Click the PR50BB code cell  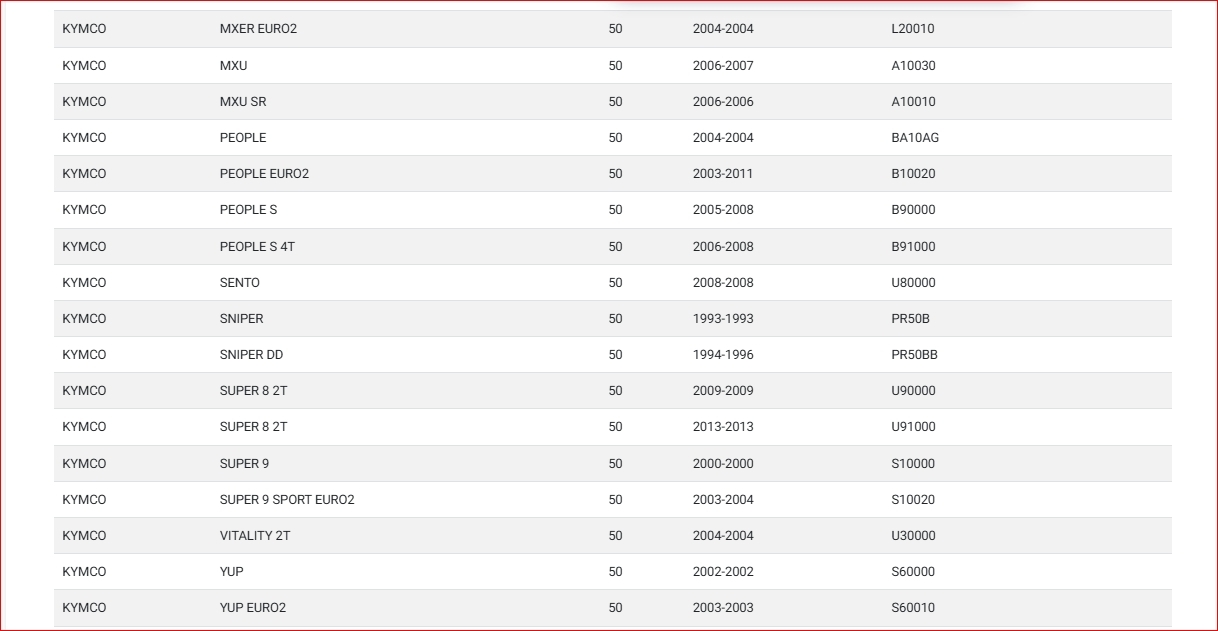click(x=914, y=355)
